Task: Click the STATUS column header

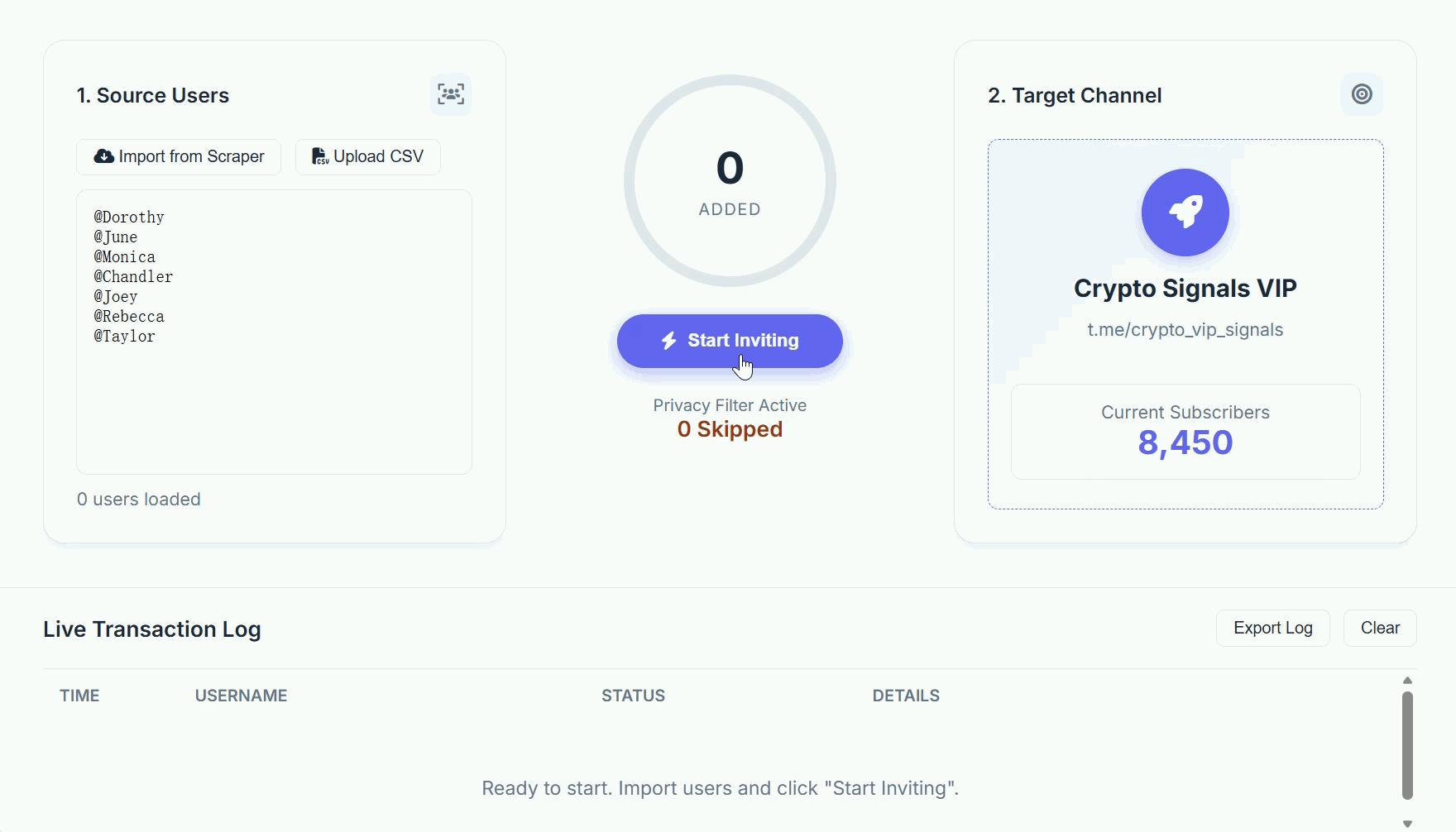Action: [x=633, y=696]
